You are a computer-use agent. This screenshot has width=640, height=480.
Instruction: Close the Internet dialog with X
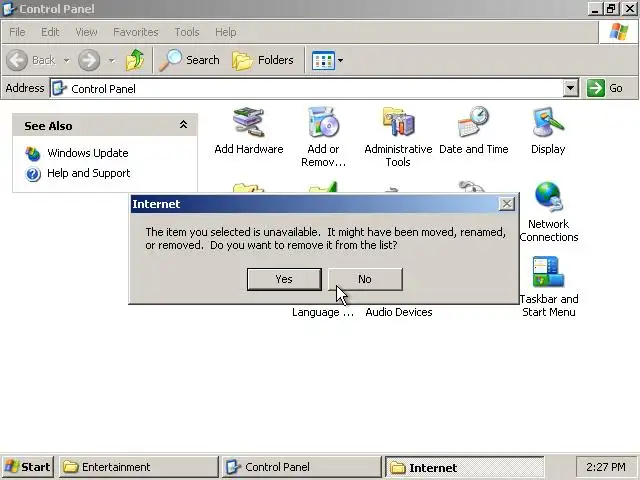(507, 204)
